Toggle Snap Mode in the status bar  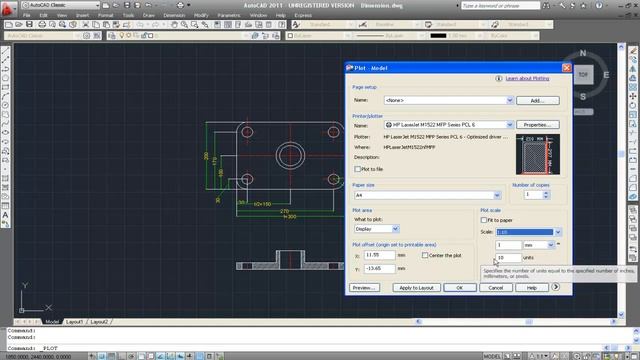[102, 356]
